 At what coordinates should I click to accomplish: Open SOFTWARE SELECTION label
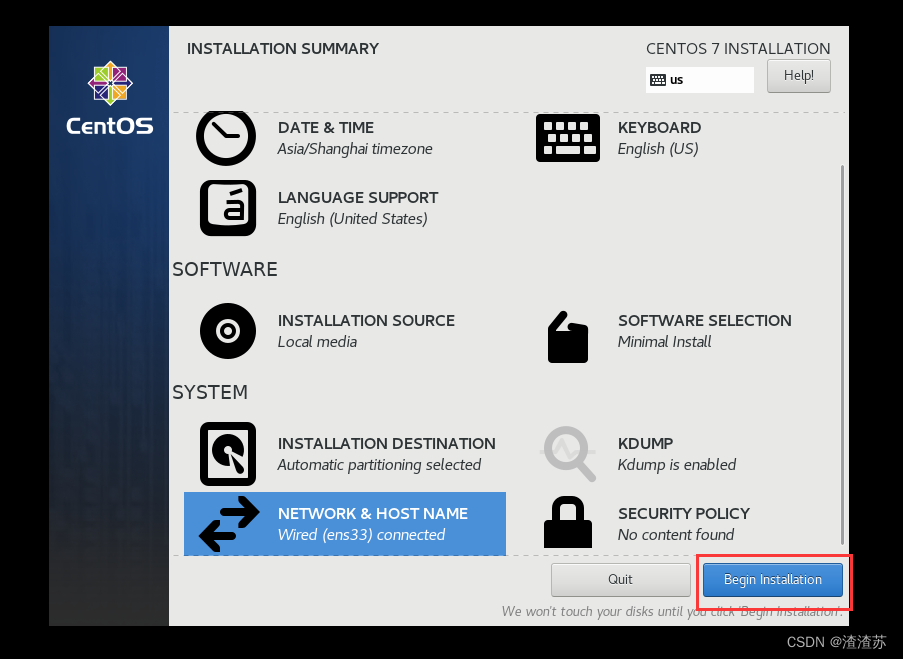click(x=705, y=321)
